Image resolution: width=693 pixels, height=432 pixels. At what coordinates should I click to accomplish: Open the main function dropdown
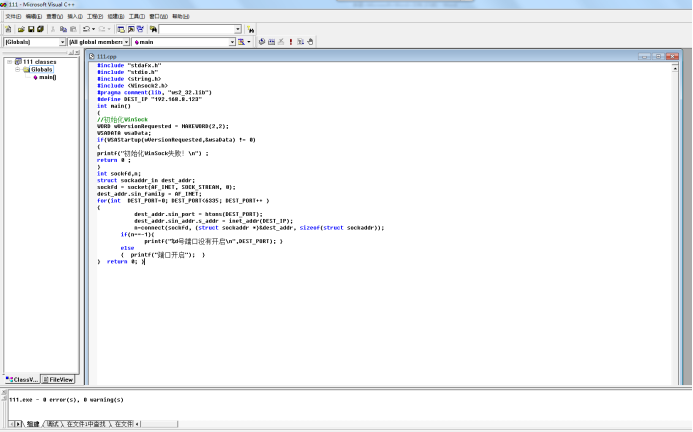[x=233, y=42]
